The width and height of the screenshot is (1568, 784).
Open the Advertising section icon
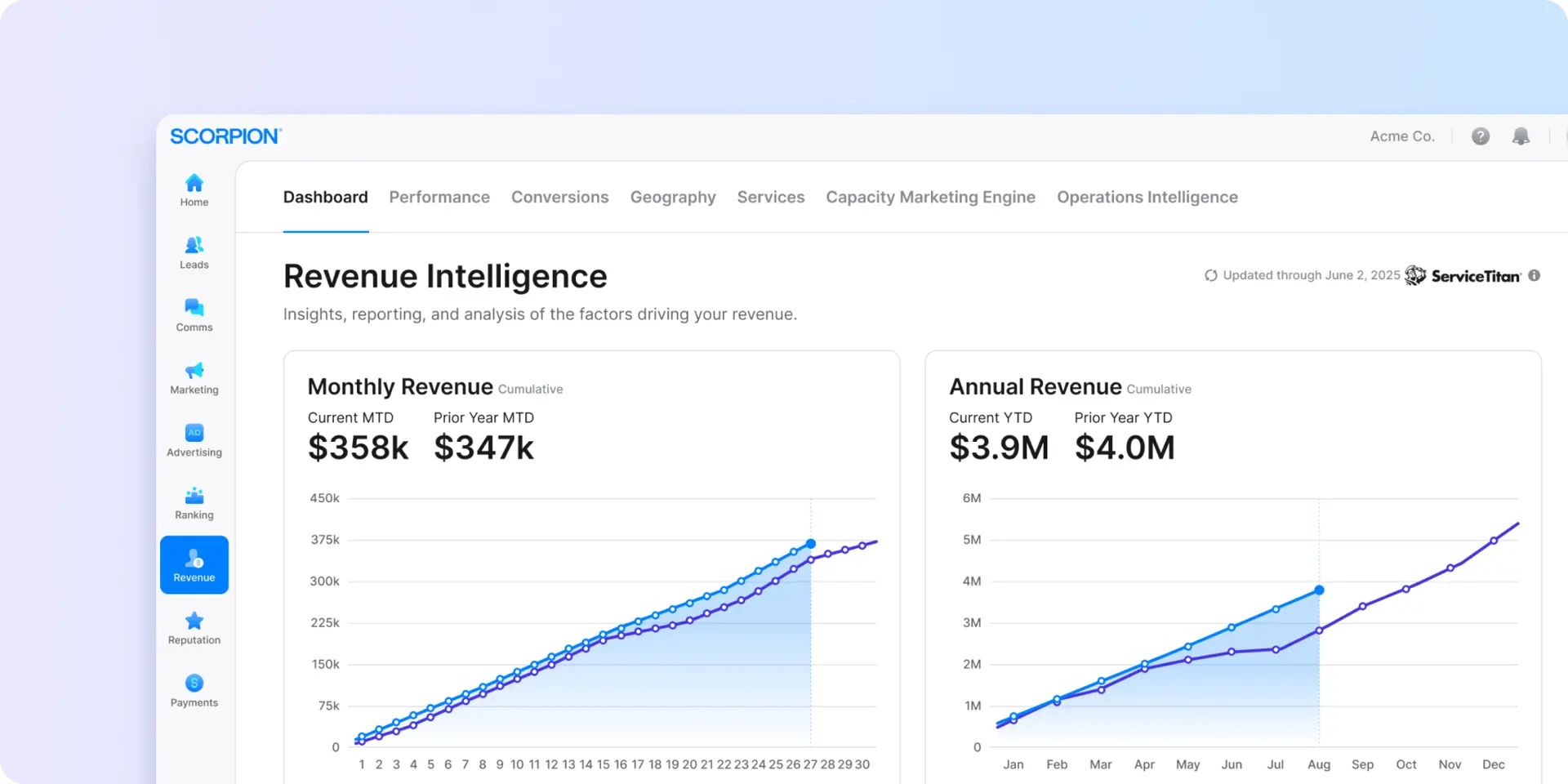[x=194, y=434]
